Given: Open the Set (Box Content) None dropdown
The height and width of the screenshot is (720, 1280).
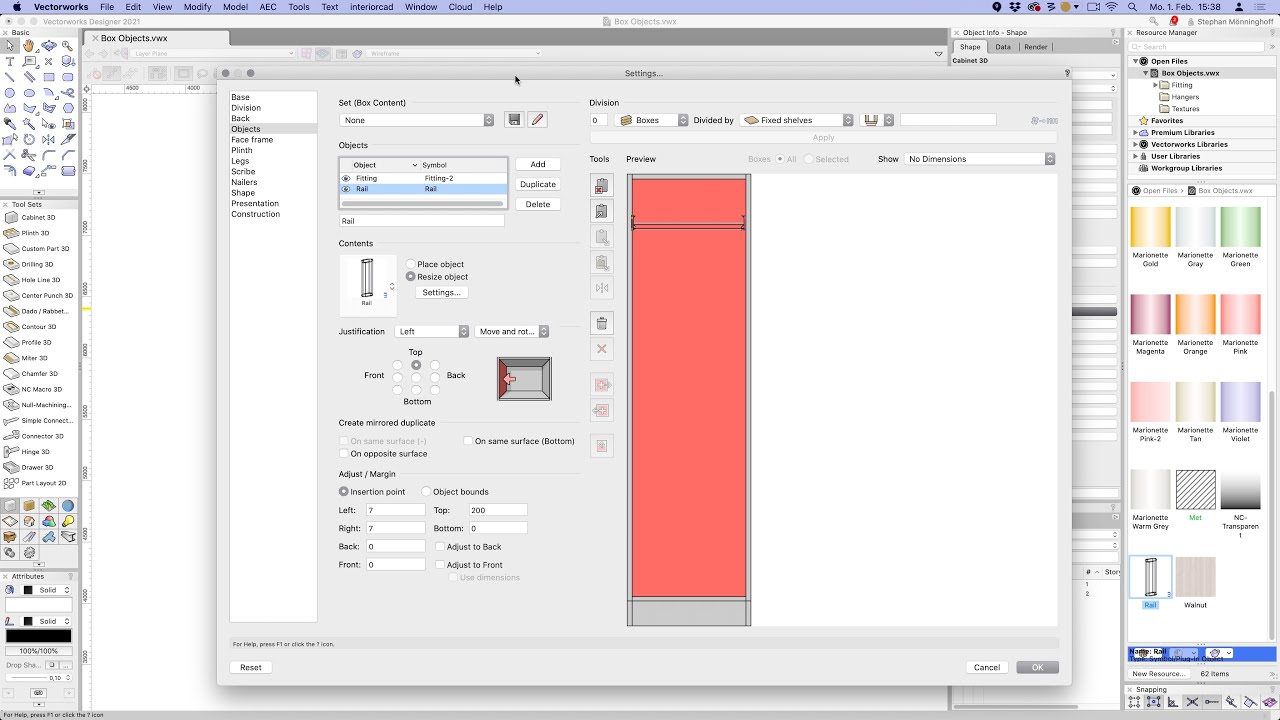Looking at the screenshot, I should point(417,120).
